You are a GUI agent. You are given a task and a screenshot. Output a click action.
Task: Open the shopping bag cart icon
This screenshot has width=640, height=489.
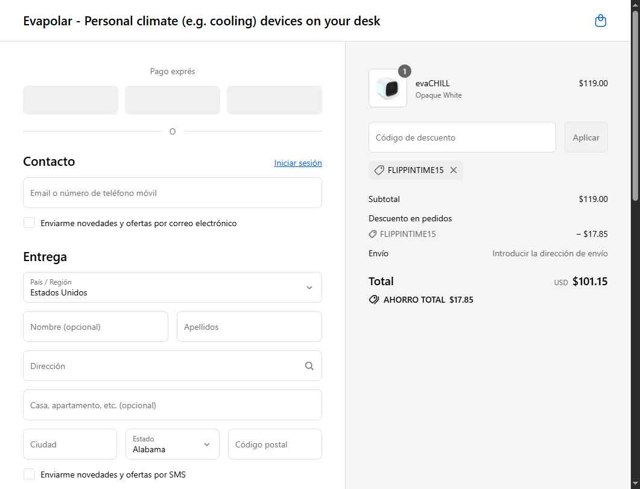600,20
